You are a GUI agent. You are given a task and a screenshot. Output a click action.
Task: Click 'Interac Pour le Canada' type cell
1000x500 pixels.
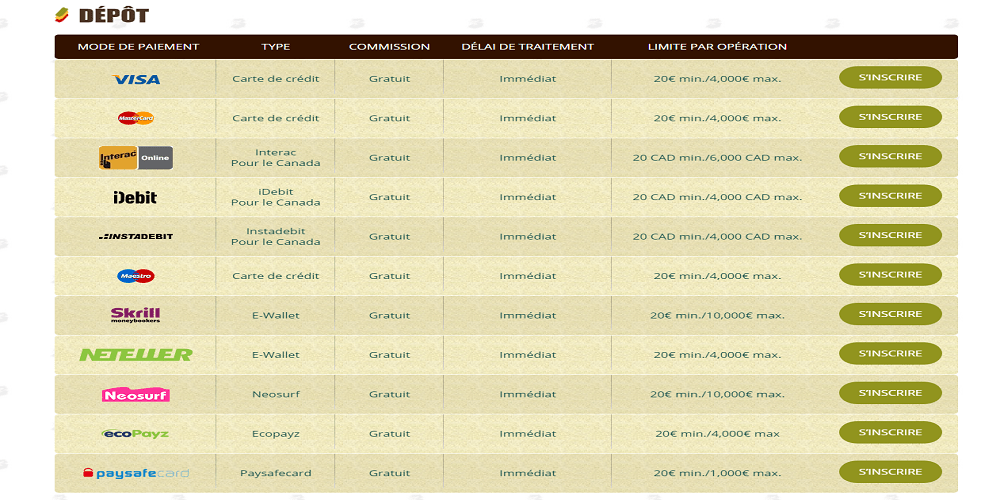[x=276, y=158]
